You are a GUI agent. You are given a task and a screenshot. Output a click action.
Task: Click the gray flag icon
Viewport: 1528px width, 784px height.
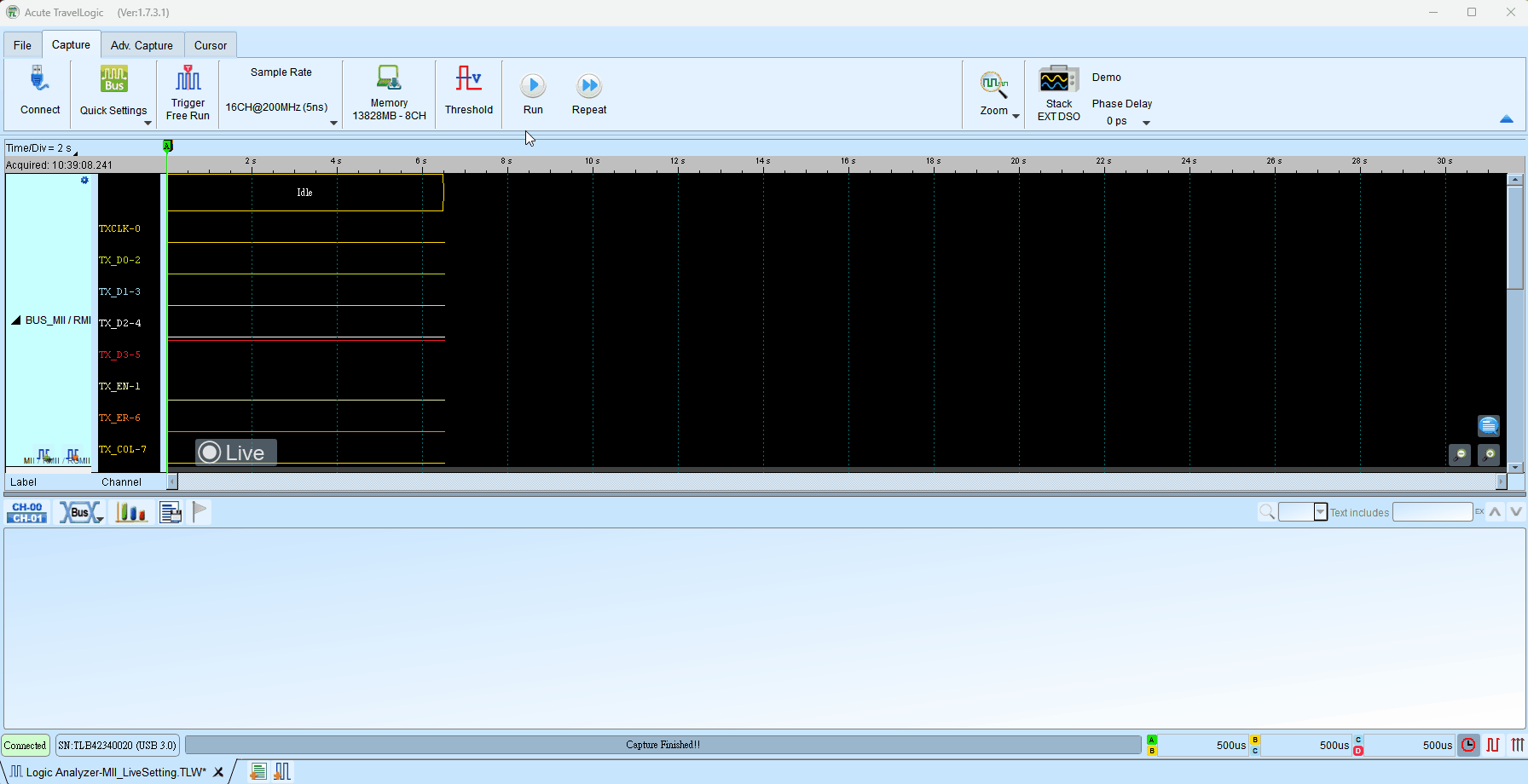[x=200, y=512]
